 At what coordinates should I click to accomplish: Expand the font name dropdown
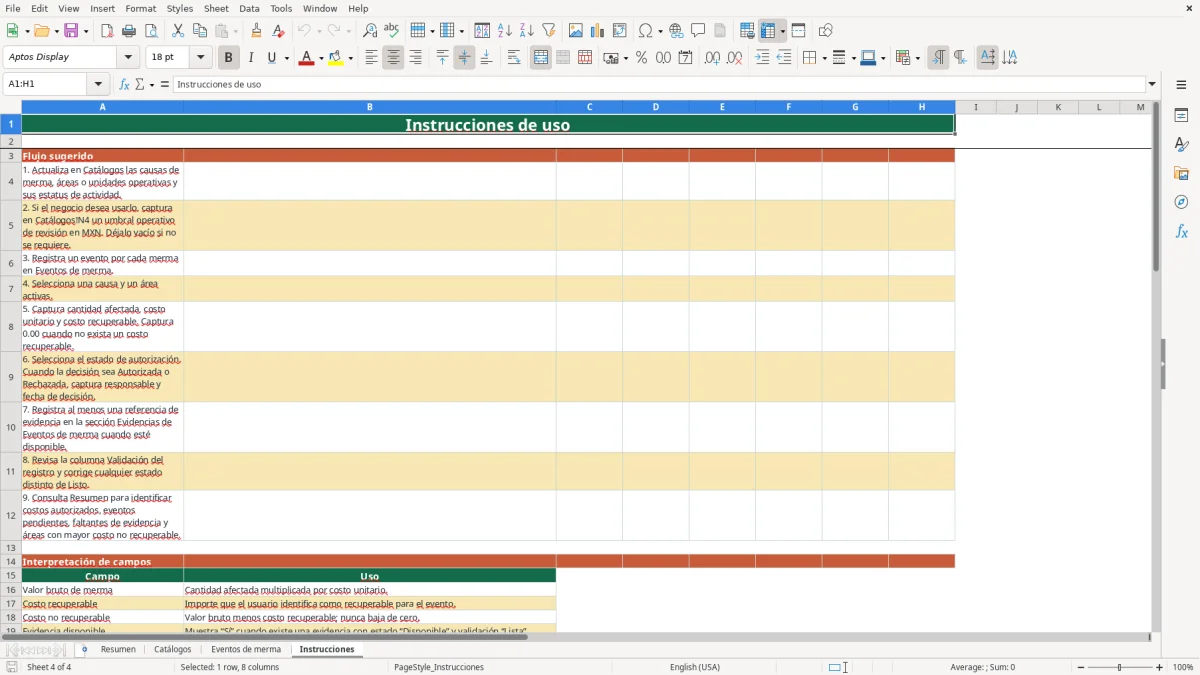pos(128,57)
